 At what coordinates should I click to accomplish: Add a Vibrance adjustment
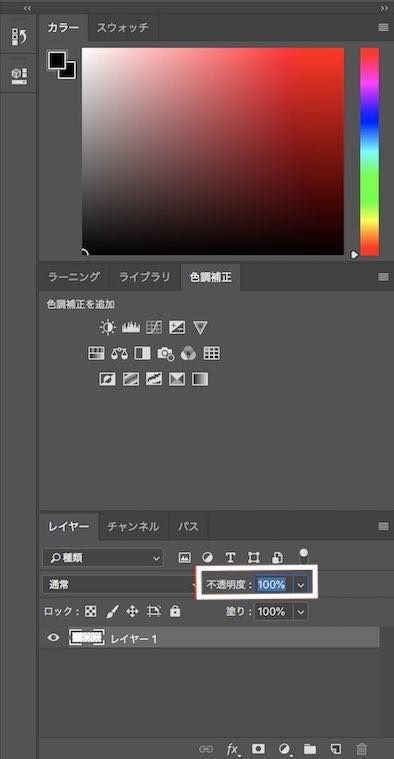[x=200, y=328]
